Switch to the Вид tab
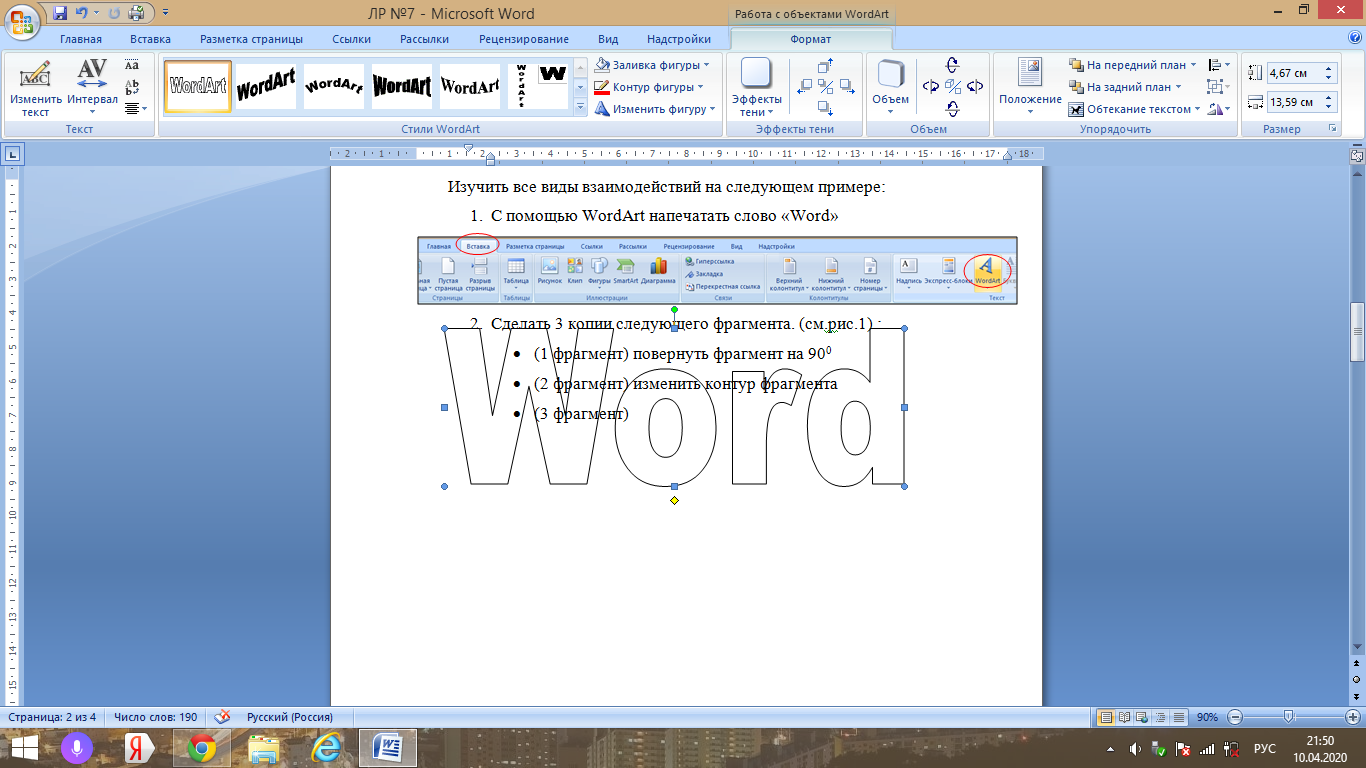This screenshot has width=1366, height=768. 608,39
